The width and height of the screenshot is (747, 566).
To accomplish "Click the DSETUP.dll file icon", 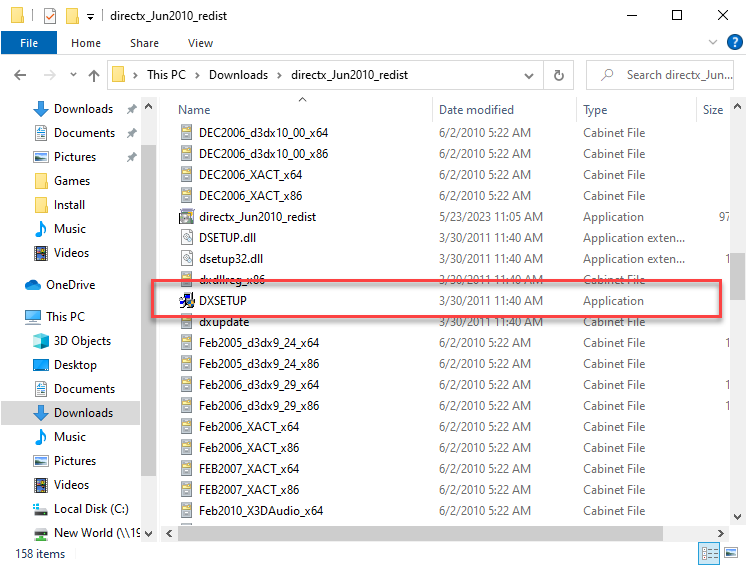I will pyautogui.click(x=186, y=238).
